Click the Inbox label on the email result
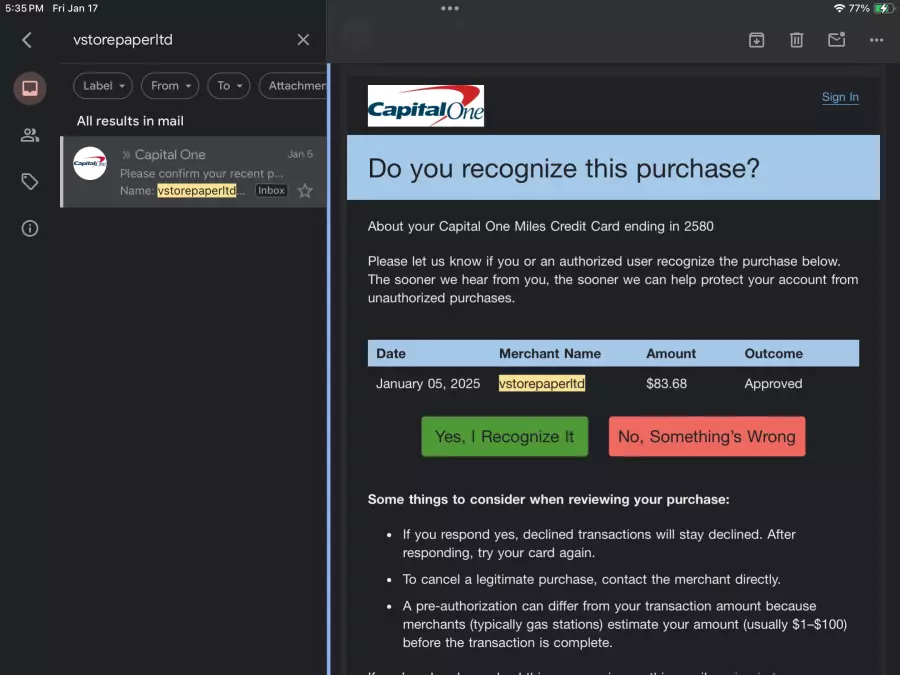The image size is (900, 675). click(x=271, y=191)
